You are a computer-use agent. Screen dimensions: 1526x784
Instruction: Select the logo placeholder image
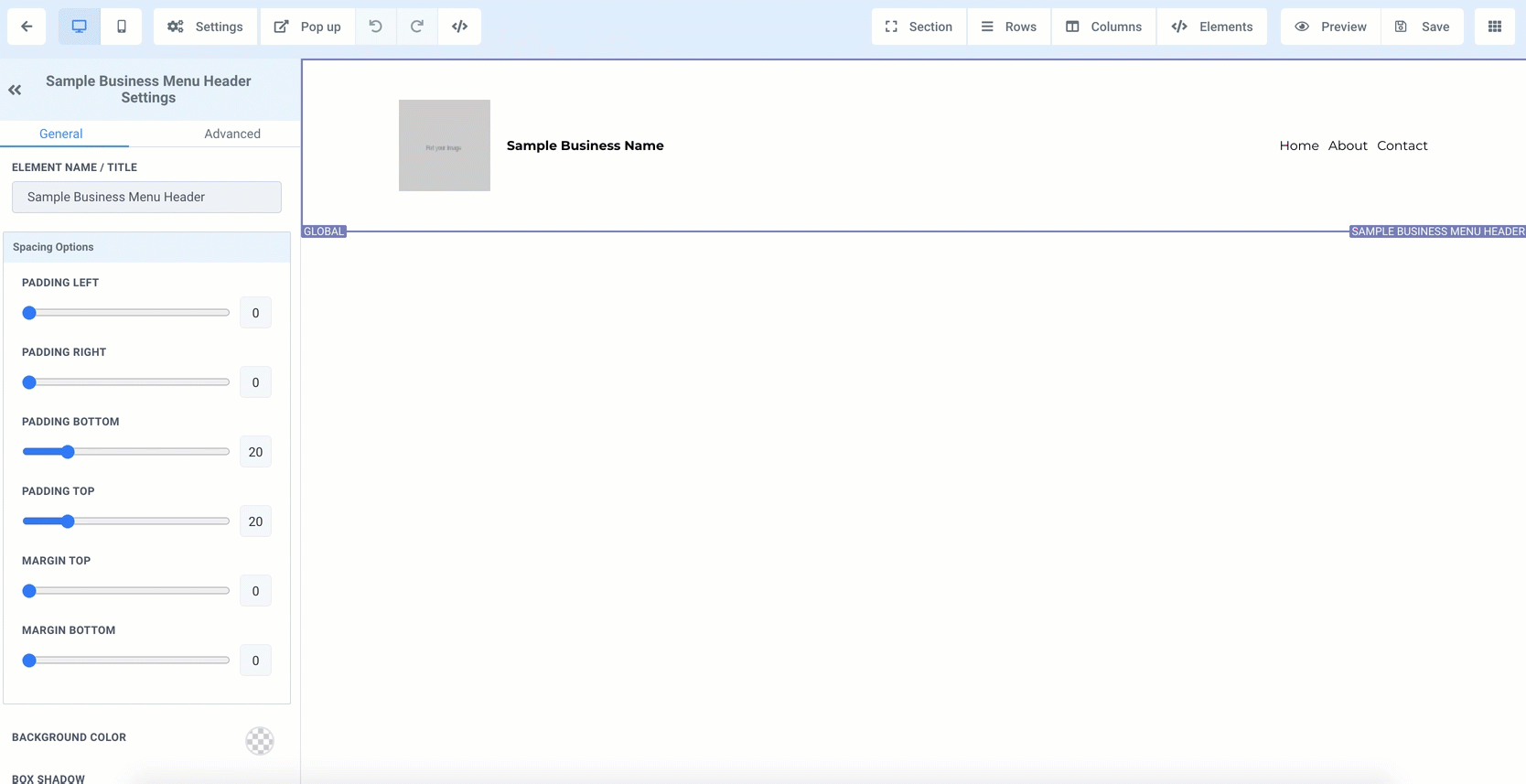tap(445, 145)
